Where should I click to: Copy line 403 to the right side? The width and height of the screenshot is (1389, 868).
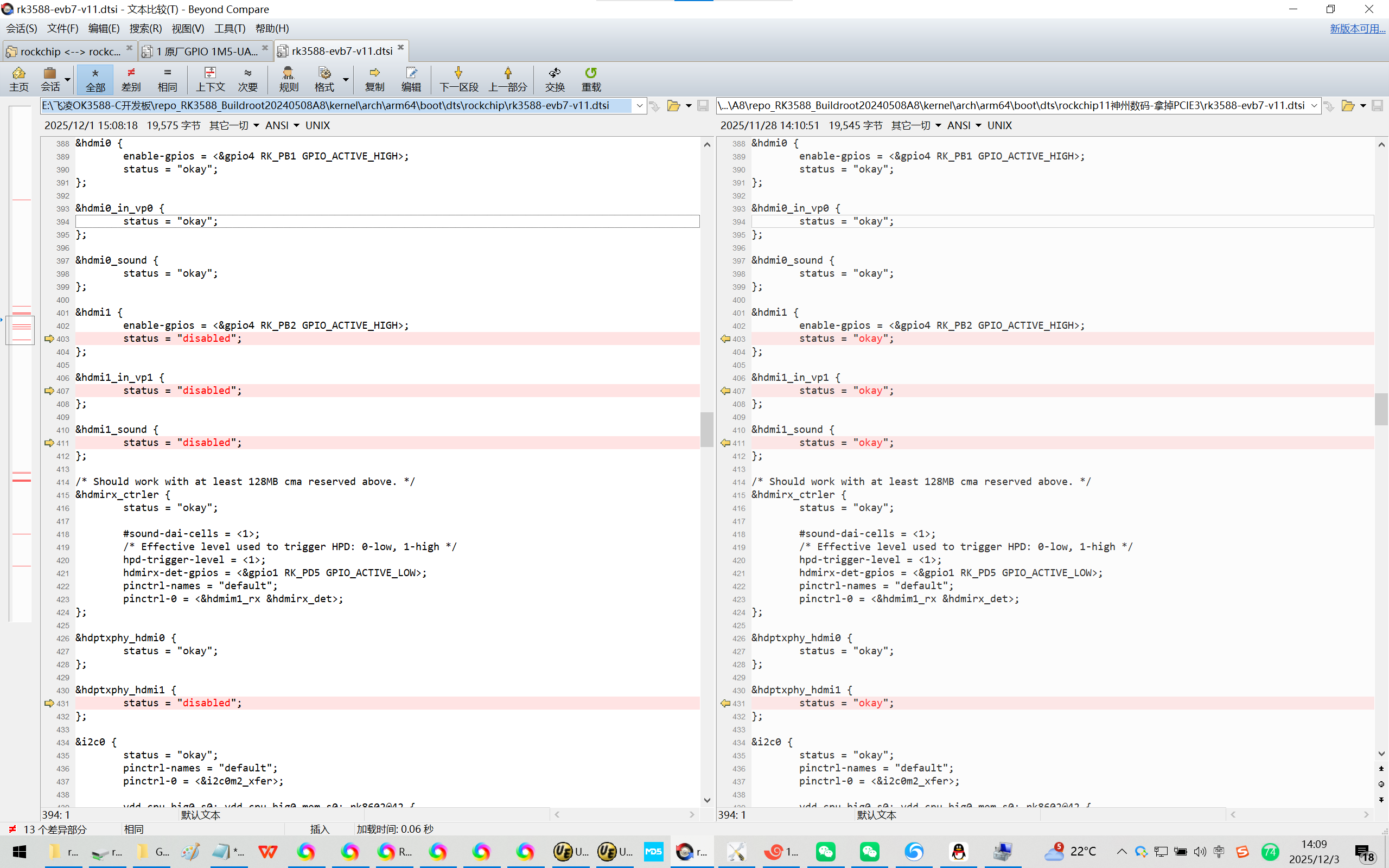49,339
